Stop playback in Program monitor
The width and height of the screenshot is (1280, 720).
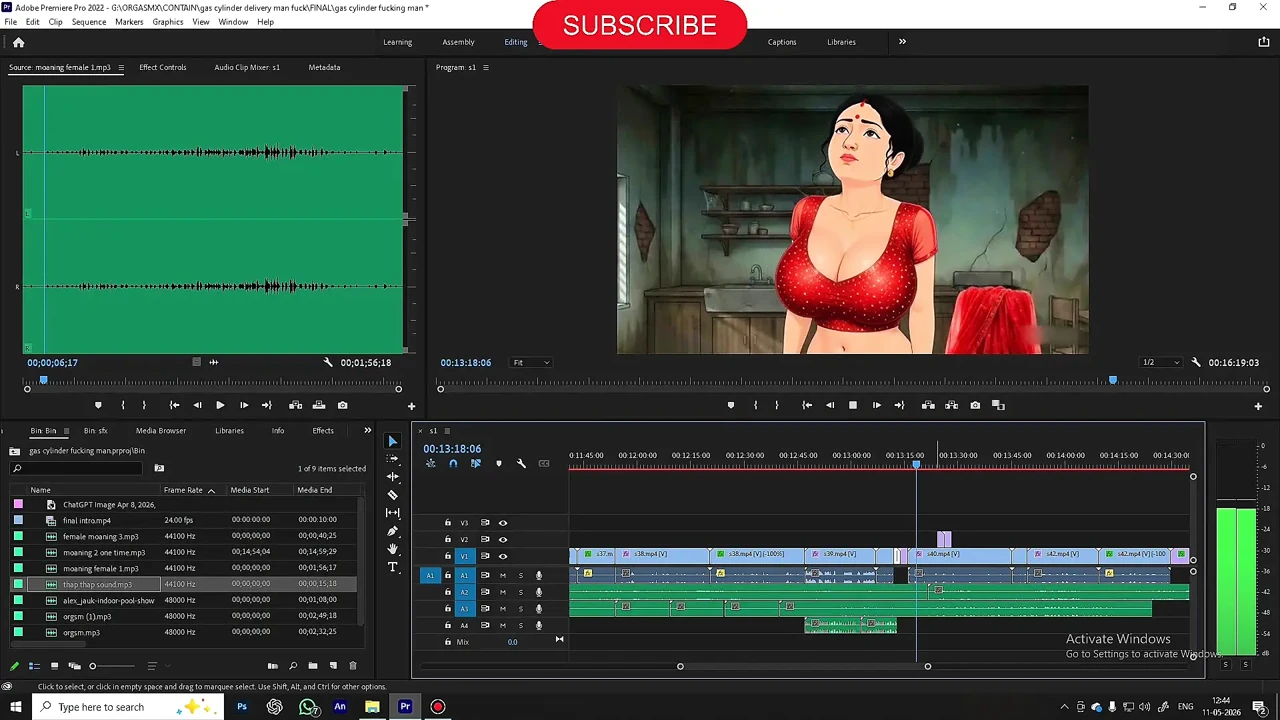[853, 405]
